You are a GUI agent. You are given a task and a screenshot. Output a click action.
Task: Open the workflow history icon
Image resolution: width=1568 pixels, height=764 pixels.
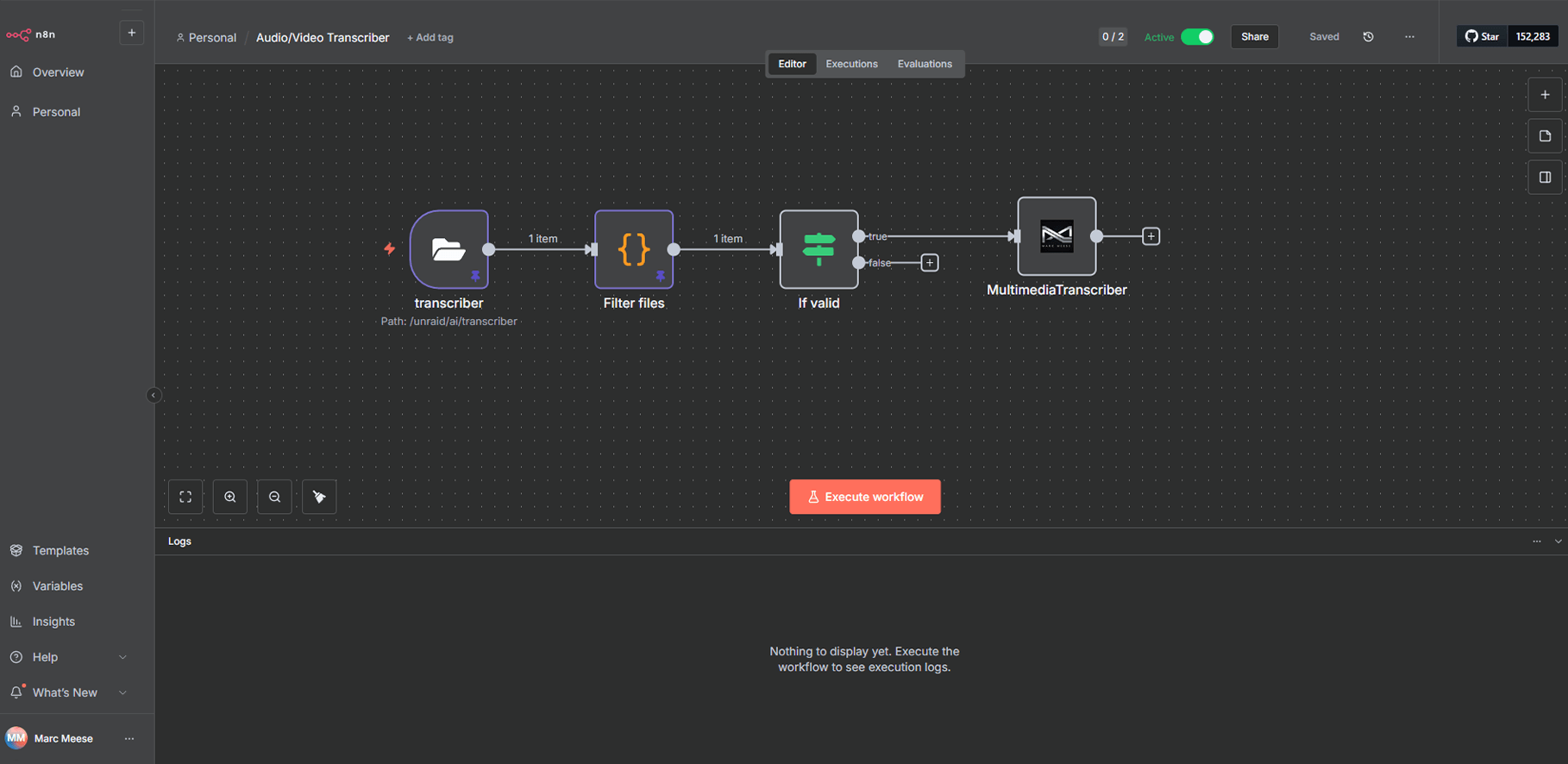click(1368, 37)
